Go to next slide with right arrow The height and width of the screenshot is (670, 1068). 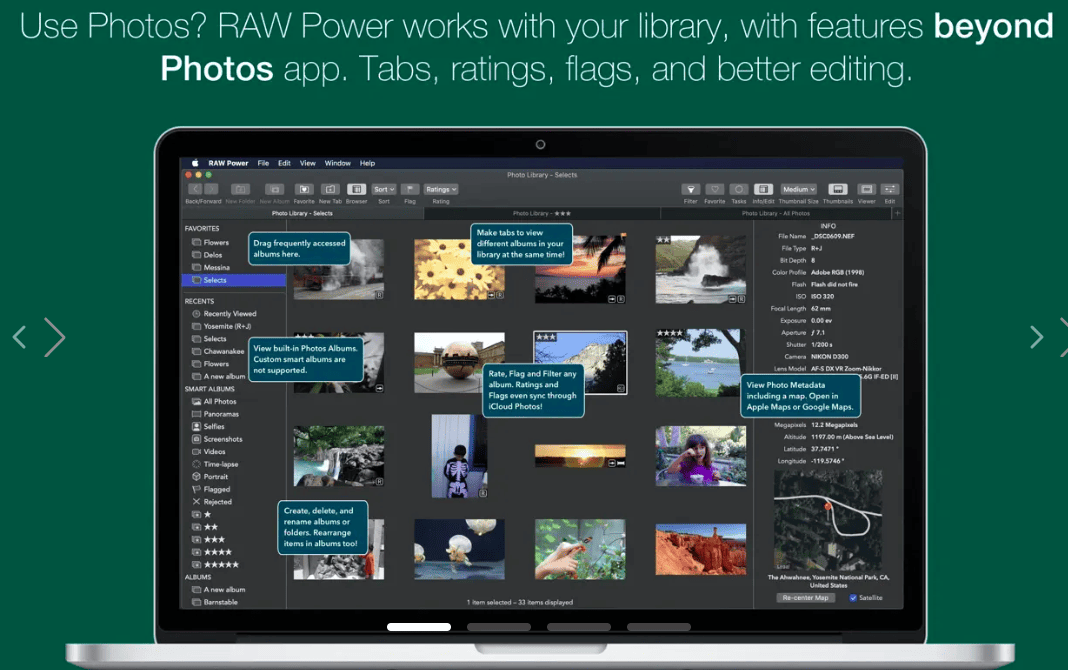pos(1036,337)
